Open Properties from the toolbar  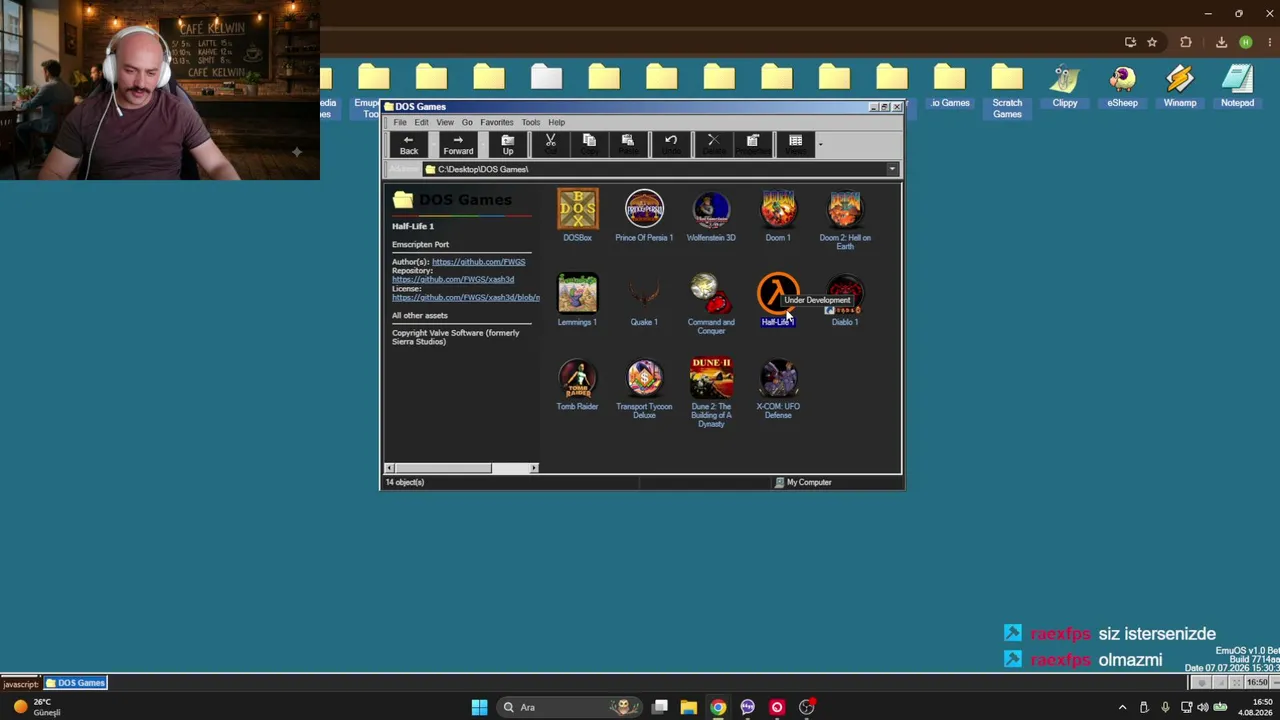753,144
